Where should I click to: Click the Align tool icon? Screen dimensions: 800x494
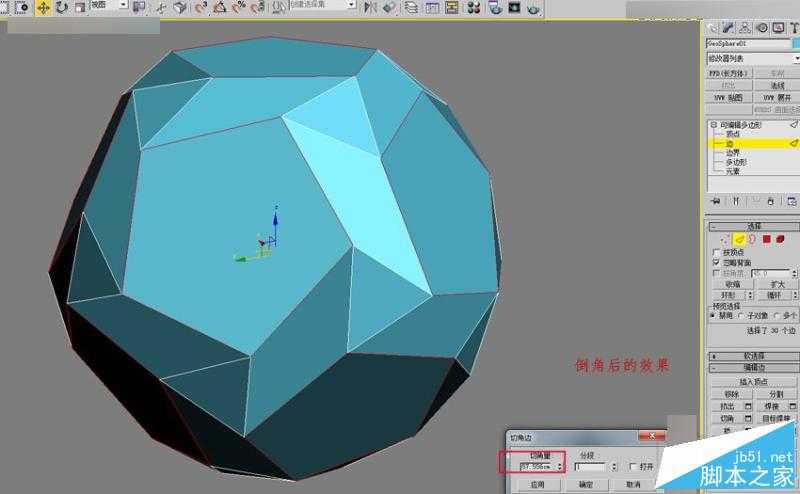(x=389, y=7)
